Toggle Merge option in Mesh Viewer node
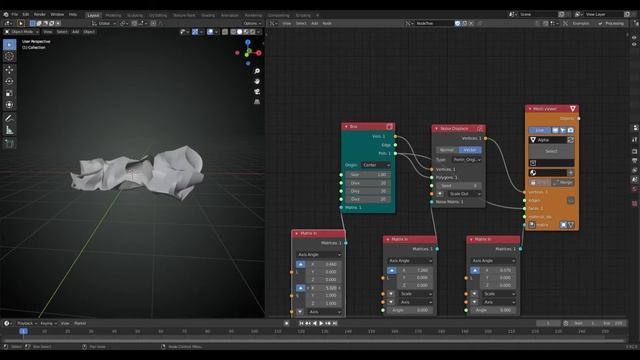The width and height of the screenshot is (640, 360). [563, 182]
